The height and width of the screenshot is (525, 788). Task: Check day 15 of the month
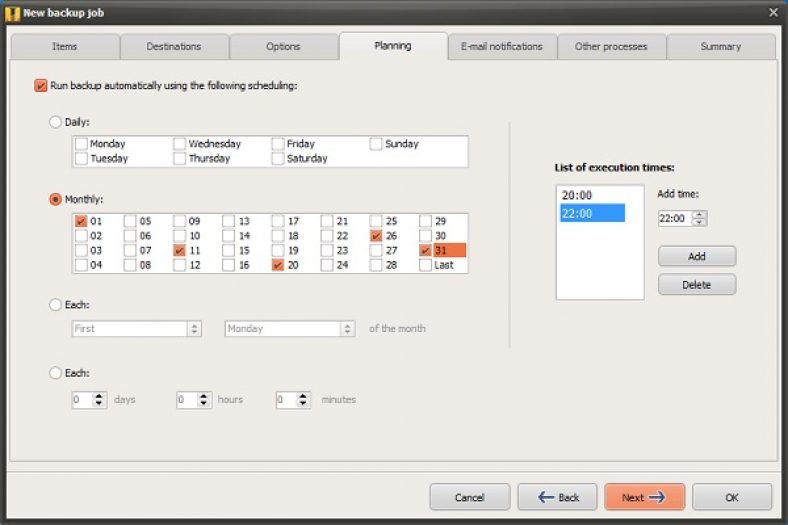pos(229,250)
